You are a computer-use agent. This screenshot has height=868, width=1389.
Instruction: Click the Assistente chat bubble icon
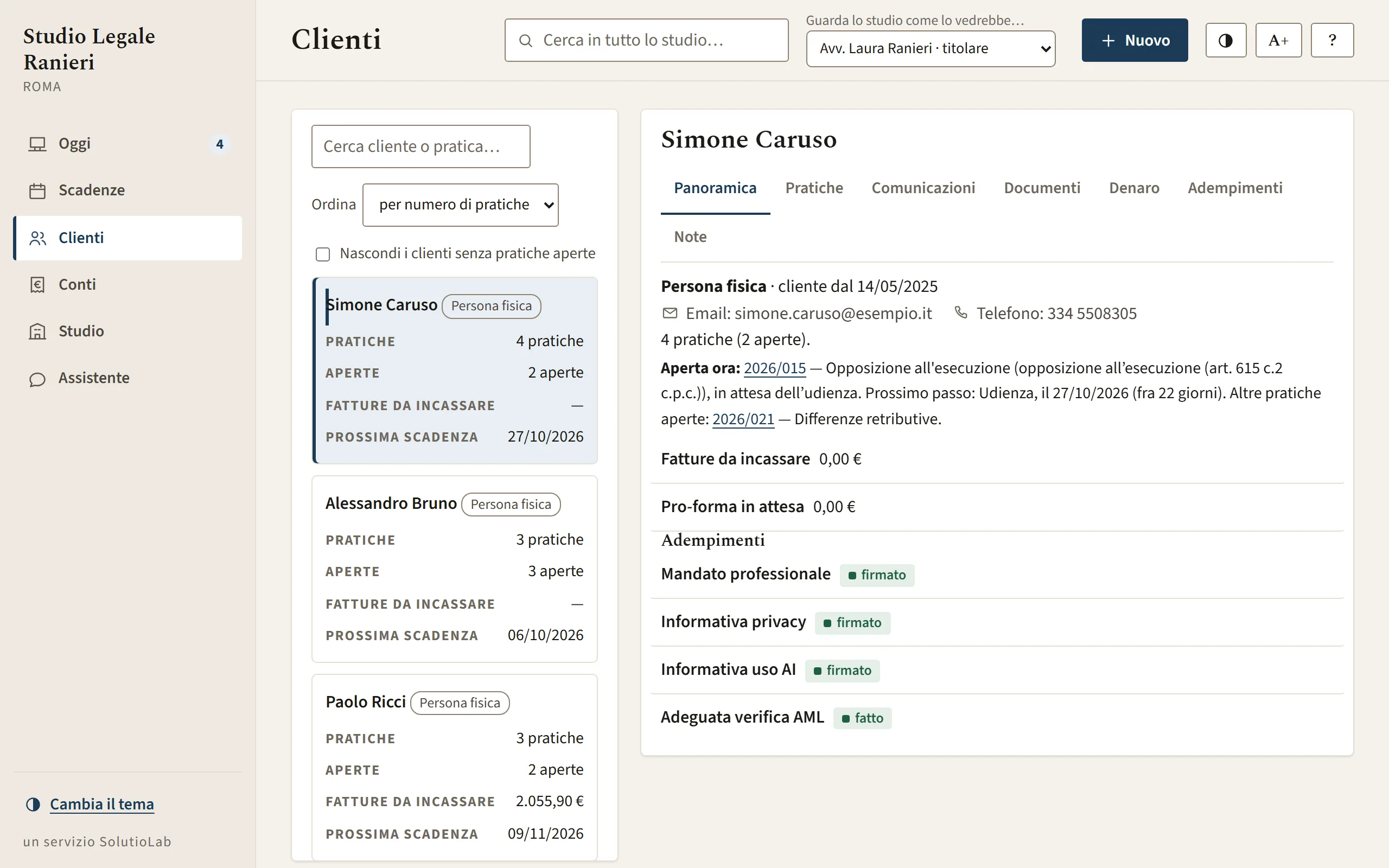(x=37, y=379)
